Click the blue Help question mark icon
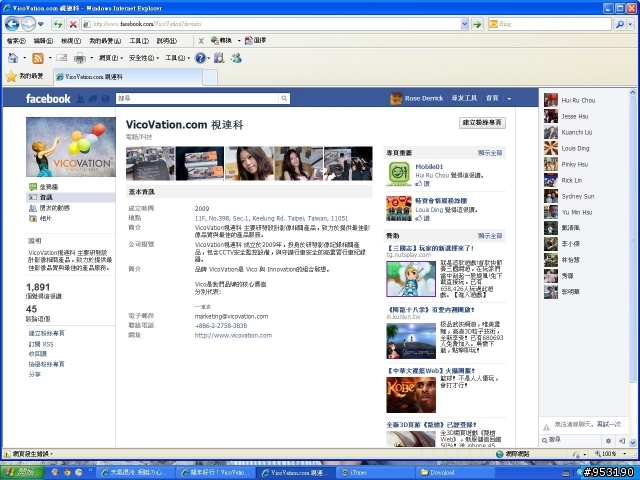 point(200,58)
